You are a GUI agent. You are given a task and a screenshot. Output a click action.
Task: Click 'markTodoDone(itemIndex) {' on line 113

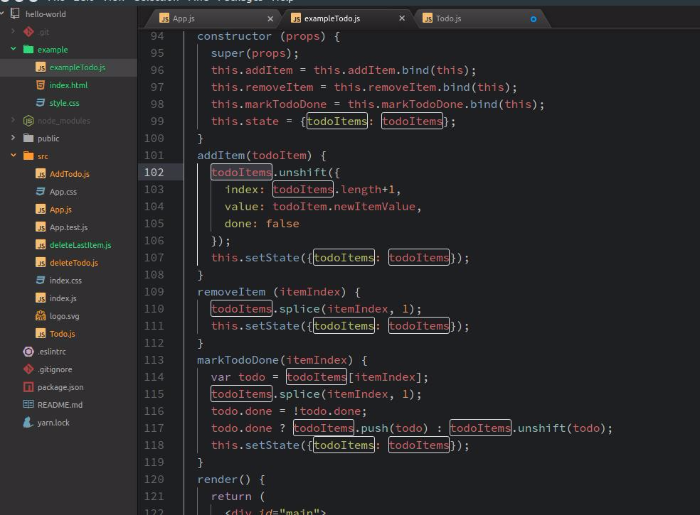tap(282, 360)
